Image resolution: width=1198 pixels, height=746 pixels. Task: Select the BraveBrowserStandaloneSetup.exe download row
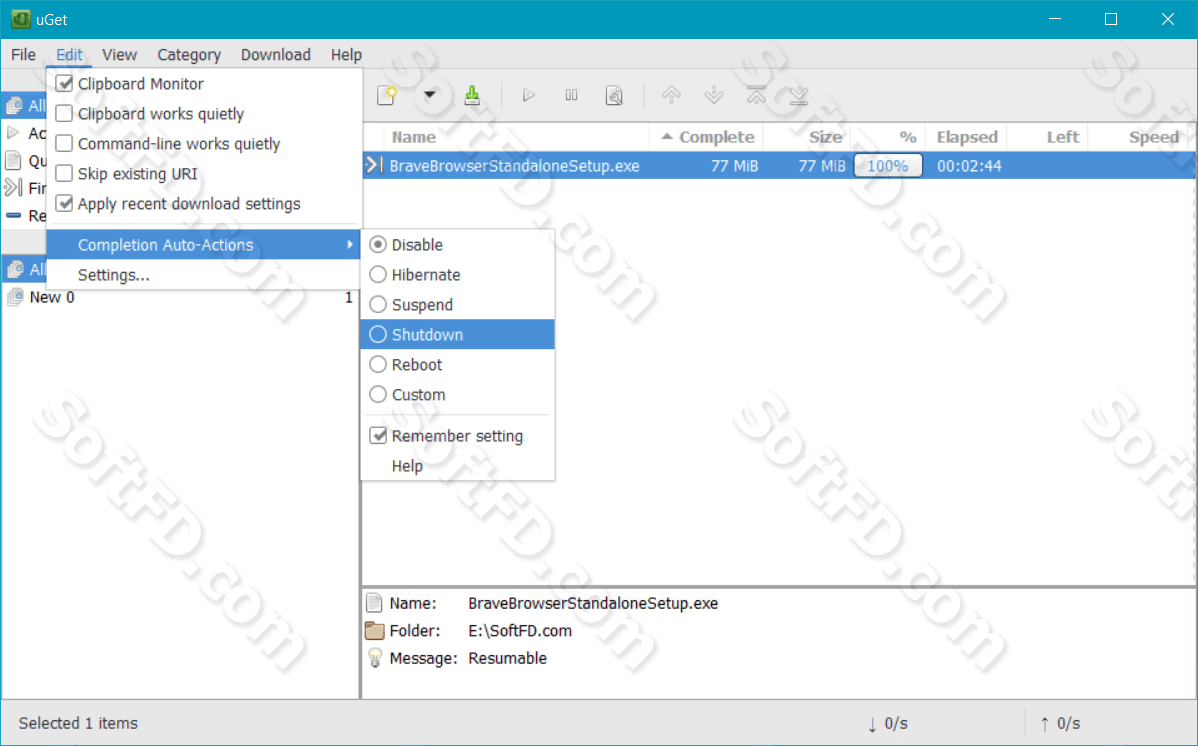pos(779,165)
